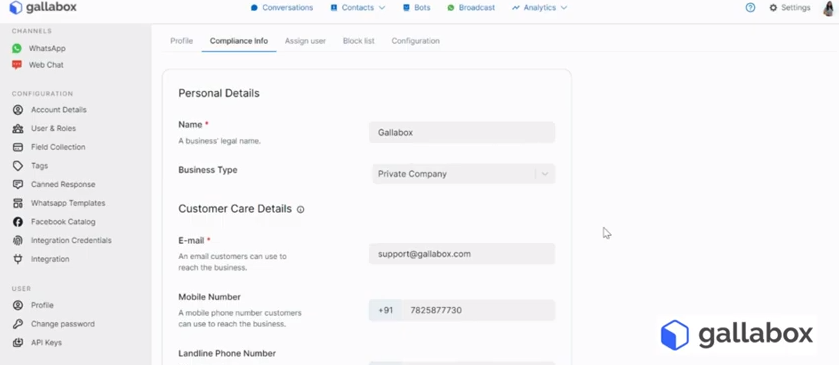The image size is (839, 365).
Task: Click the E-mail field support@gallabox.com
Action: click(462, 254)
